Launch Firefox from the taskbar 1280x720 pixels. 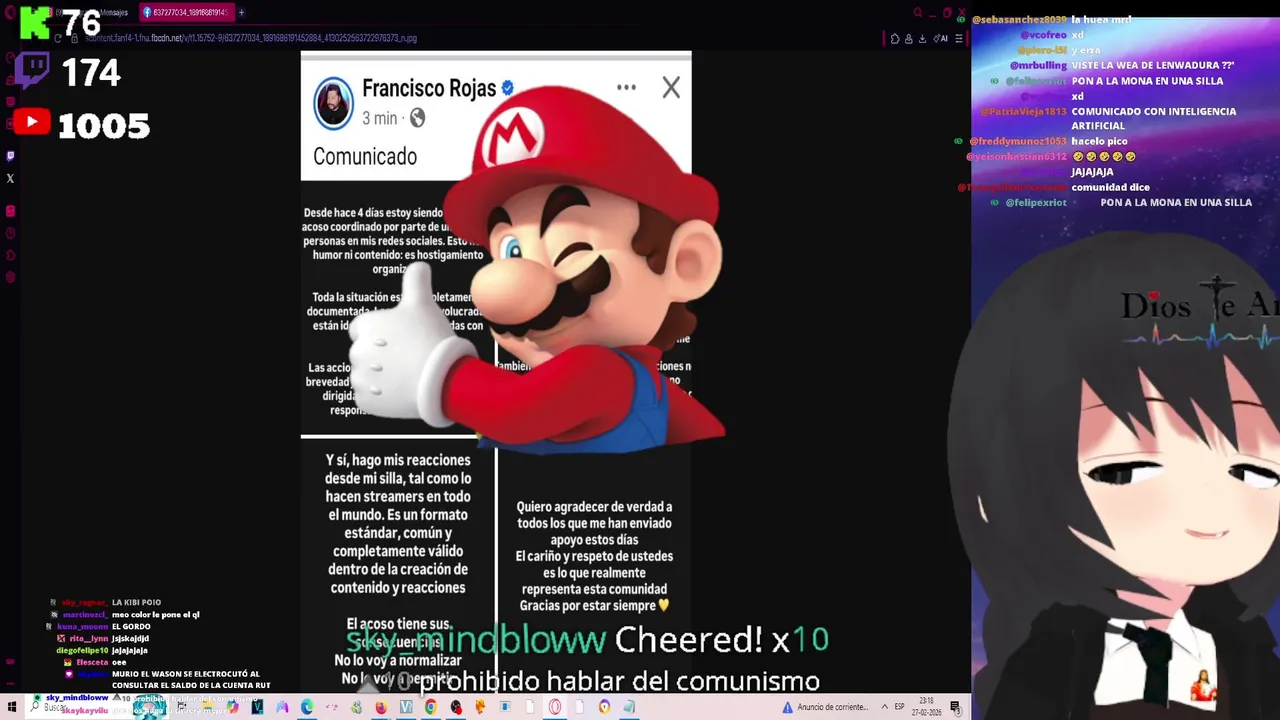(381, 707)
